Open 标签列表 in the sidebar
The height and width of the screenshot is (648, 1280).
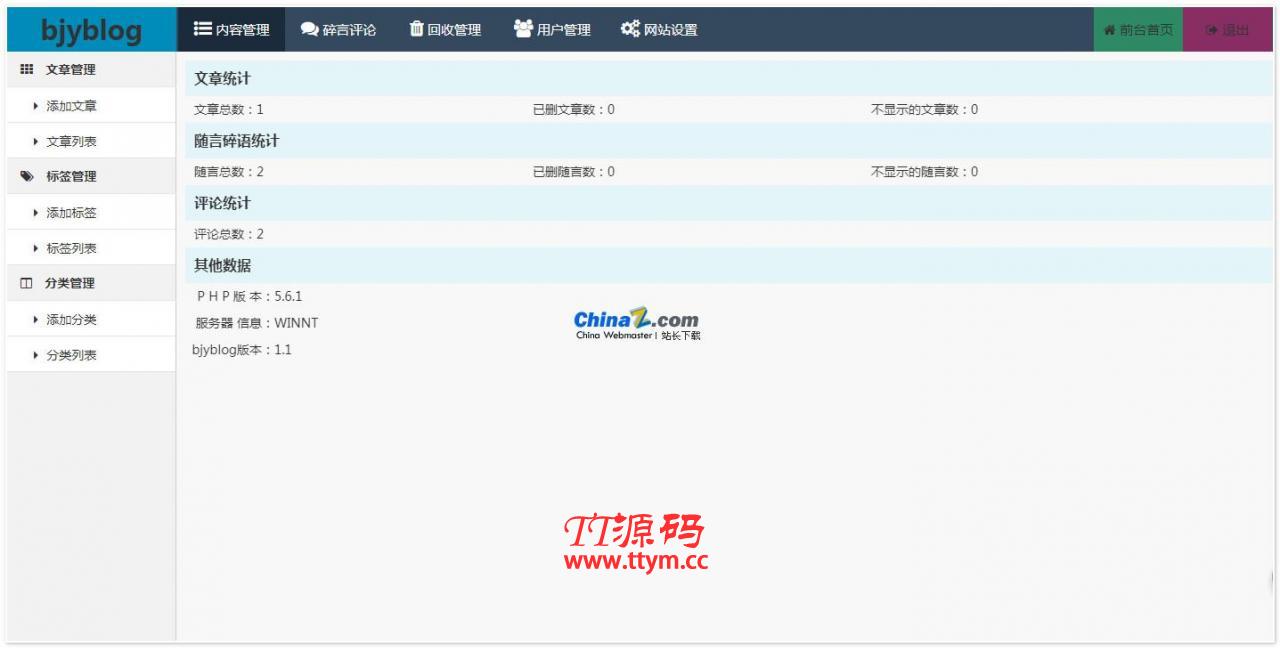click(91, 248)
